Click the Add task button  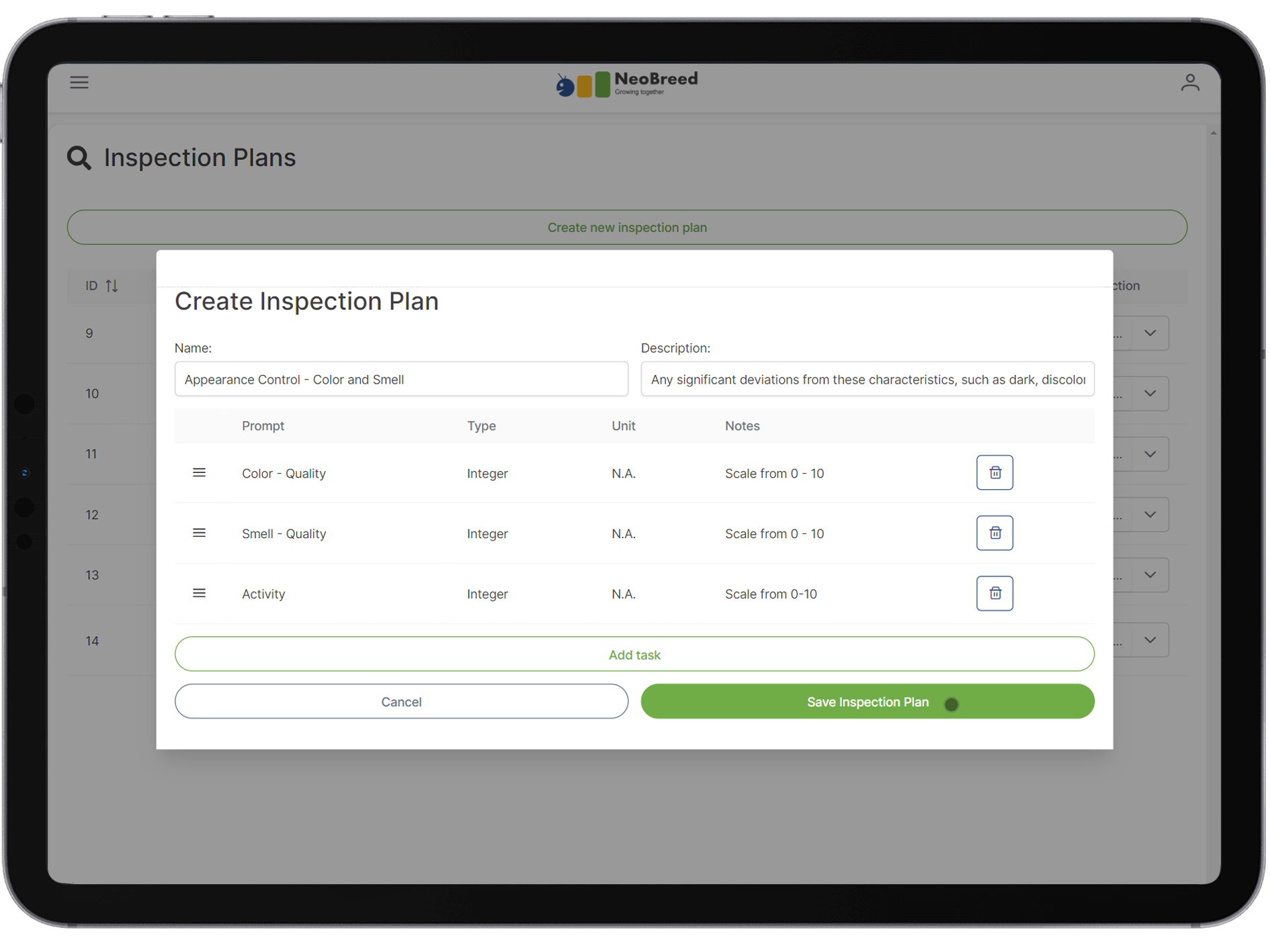point(634,655)
